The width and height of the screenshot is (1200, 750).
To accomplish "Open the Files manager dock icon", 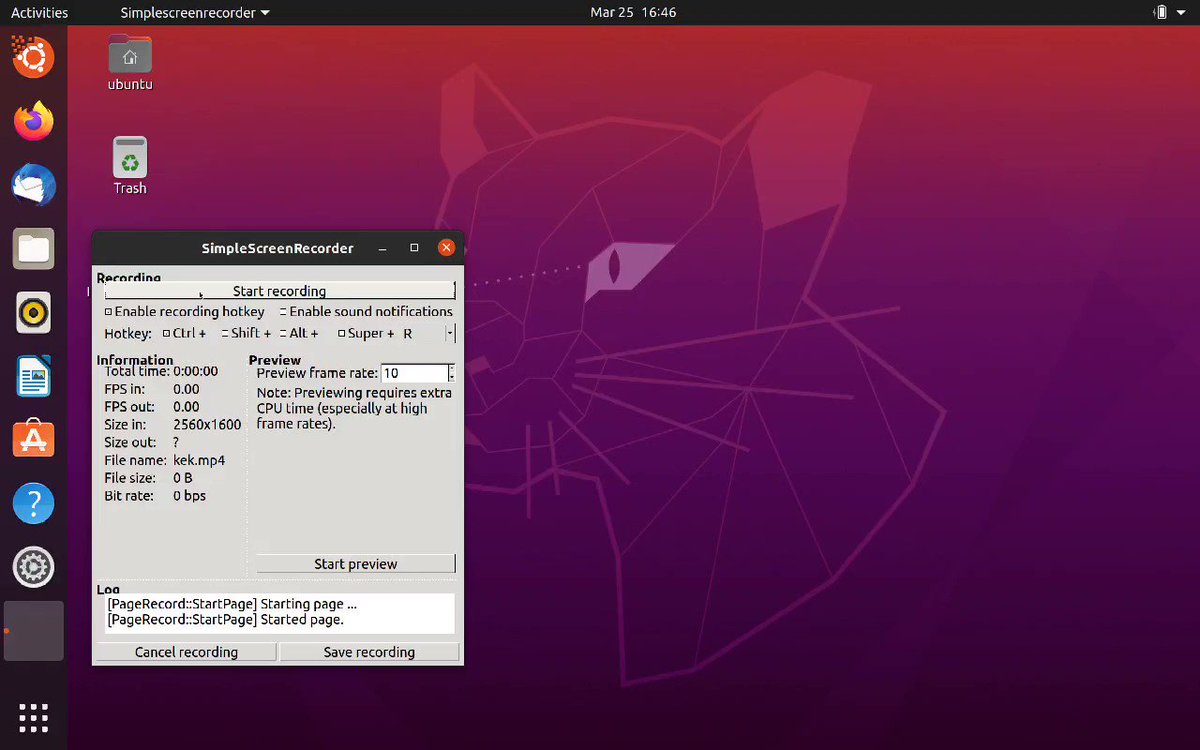I will click(x=33, y=249).
